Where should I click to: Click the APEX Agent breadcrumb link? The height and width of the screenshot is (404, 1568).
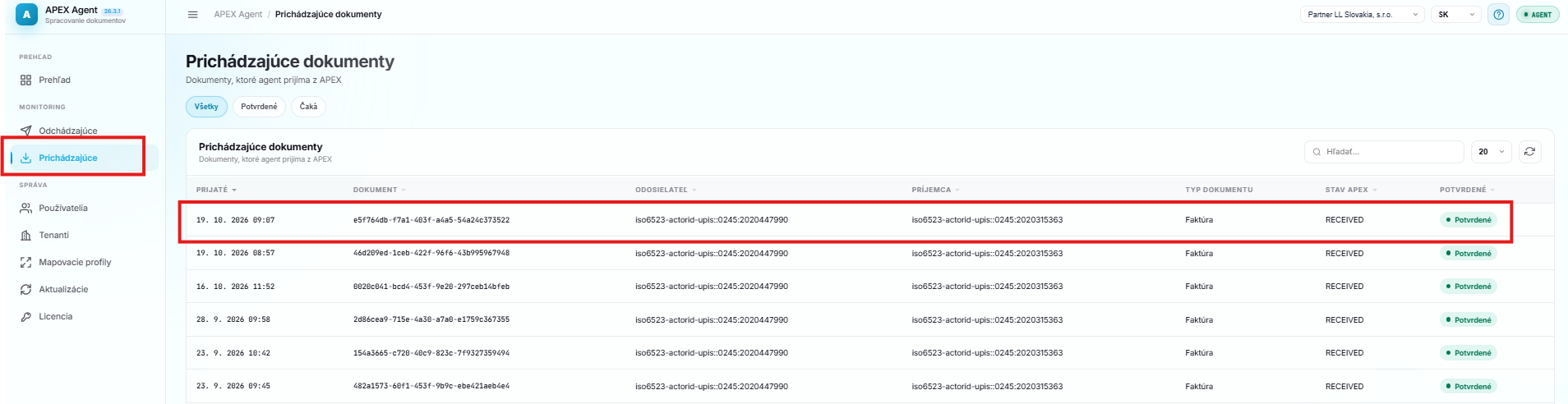(x=238, y=14)
